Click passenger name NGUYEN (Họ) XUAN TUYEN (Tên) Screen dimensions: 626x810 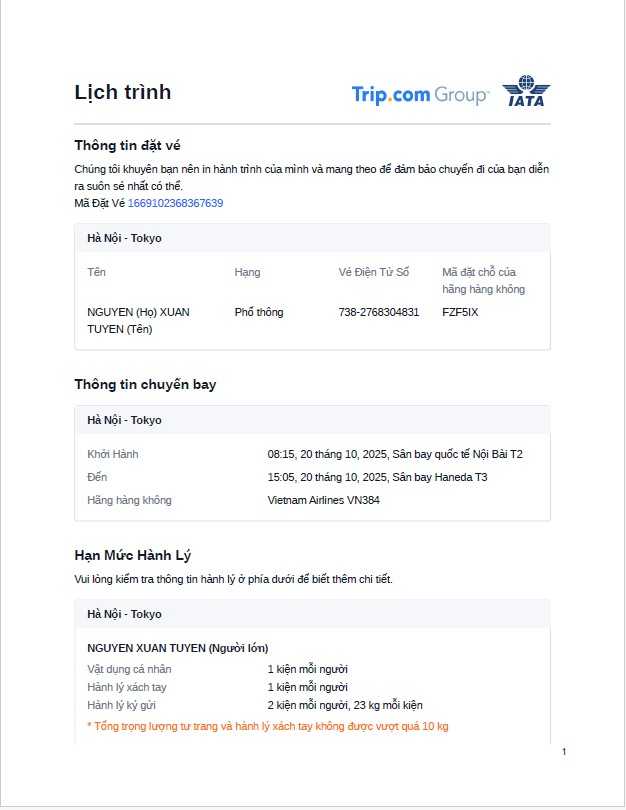pyautogui.click(x=138, y=320)
